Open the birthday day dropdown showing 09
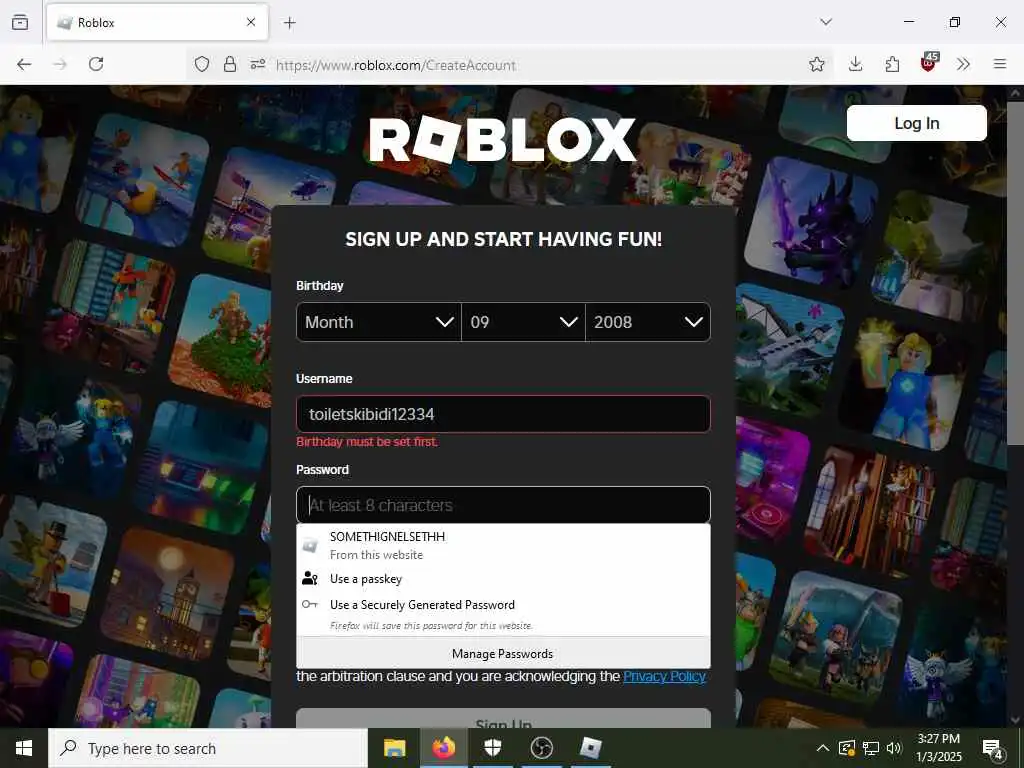Image resolution: width=1024 pixels, height=768 pixels. (523, 322)
